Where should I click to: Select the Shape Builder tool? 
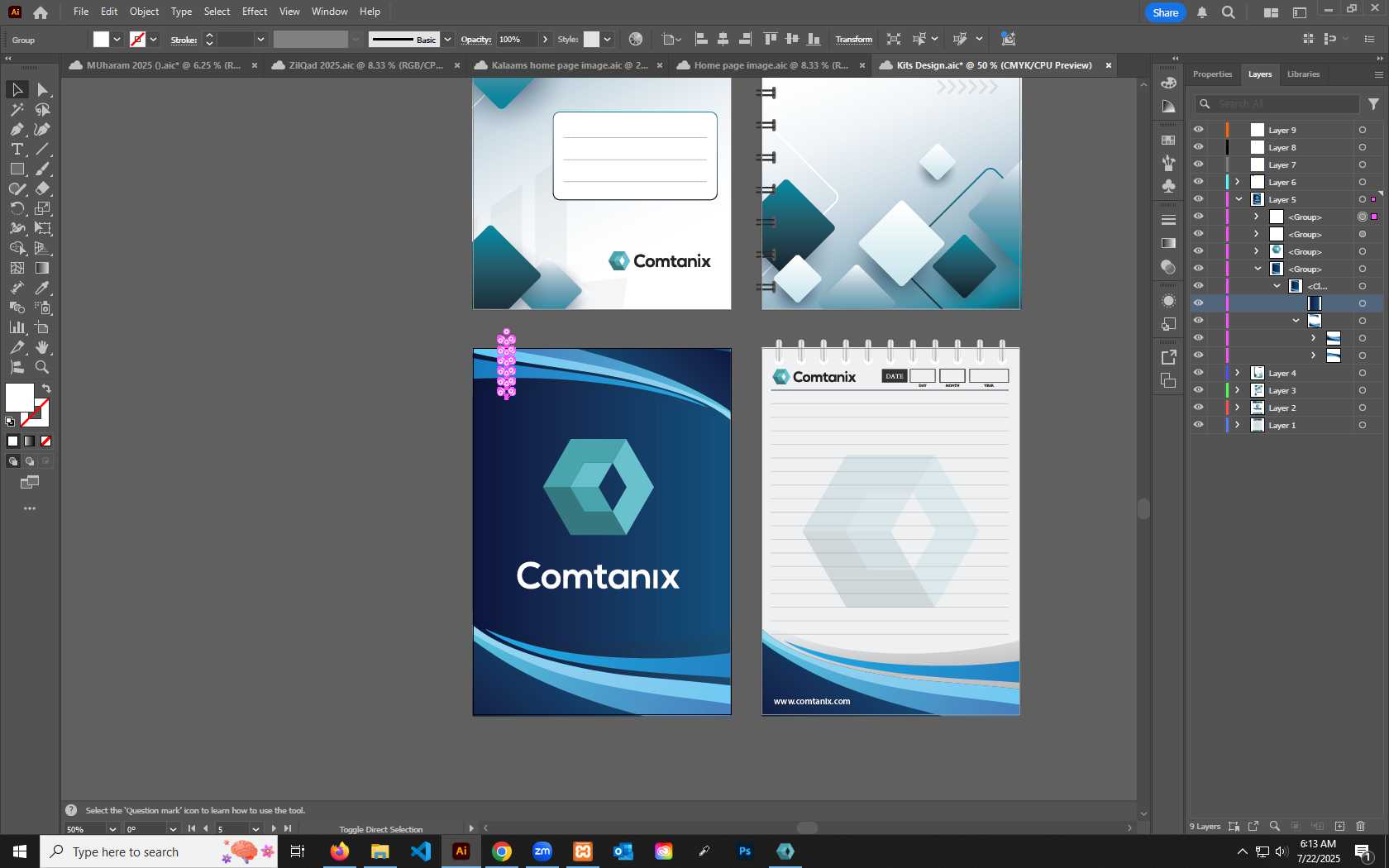[17, 248]
